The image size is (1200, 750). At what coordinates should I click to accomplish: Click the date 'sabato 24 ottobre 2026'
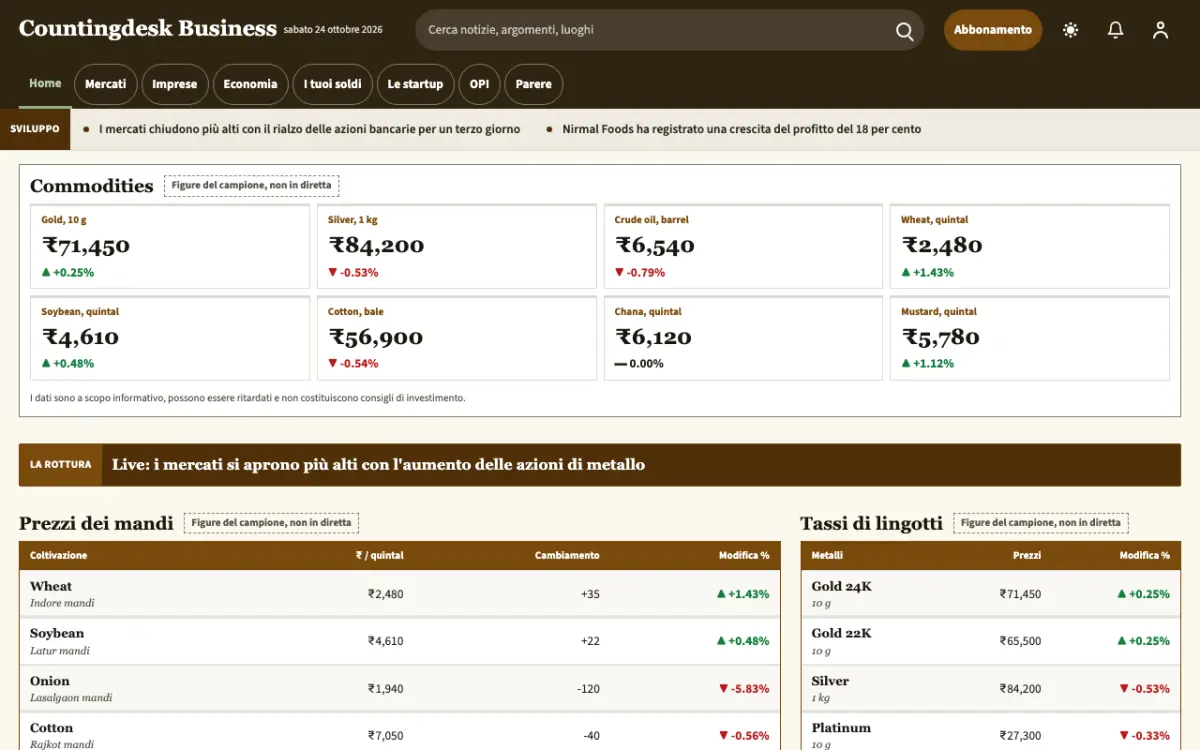click(333, 30)
